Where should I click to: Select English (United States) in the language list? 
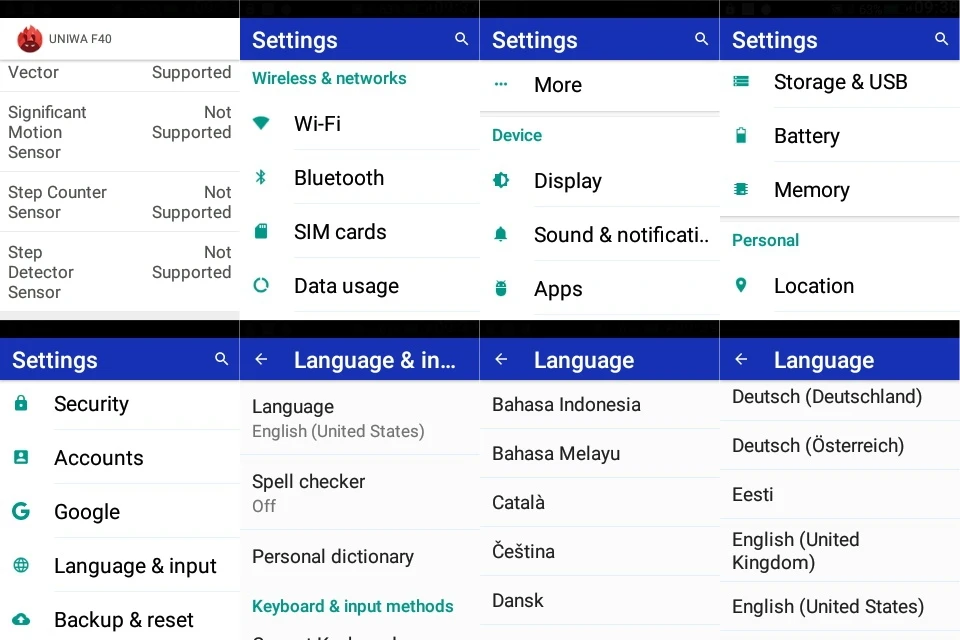click(x=839, y=606)
